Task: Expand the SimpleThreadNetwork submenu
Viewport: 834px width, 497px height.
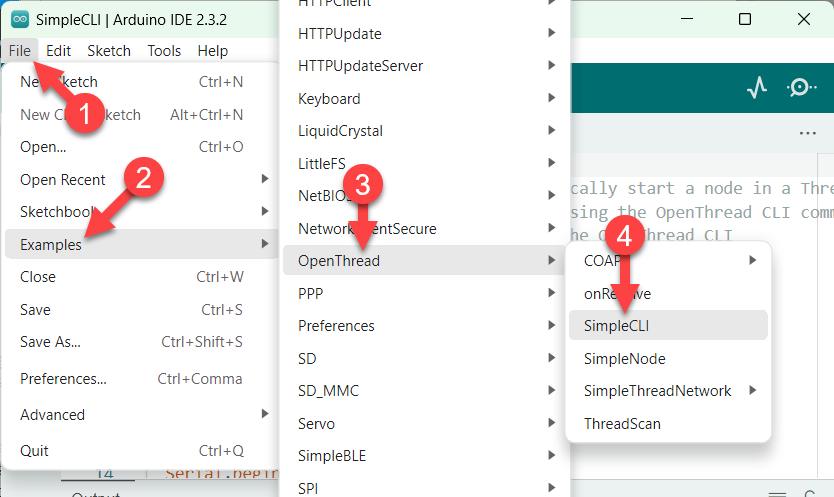Action: pos(657,391)
